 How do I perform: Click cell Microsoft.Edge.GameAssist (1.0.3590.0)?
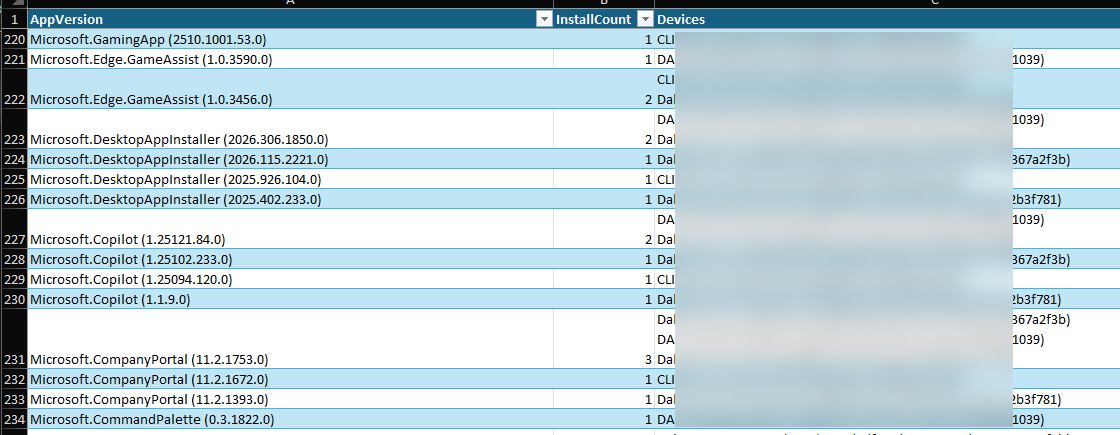pyautogui.click(x=291, y=59)
